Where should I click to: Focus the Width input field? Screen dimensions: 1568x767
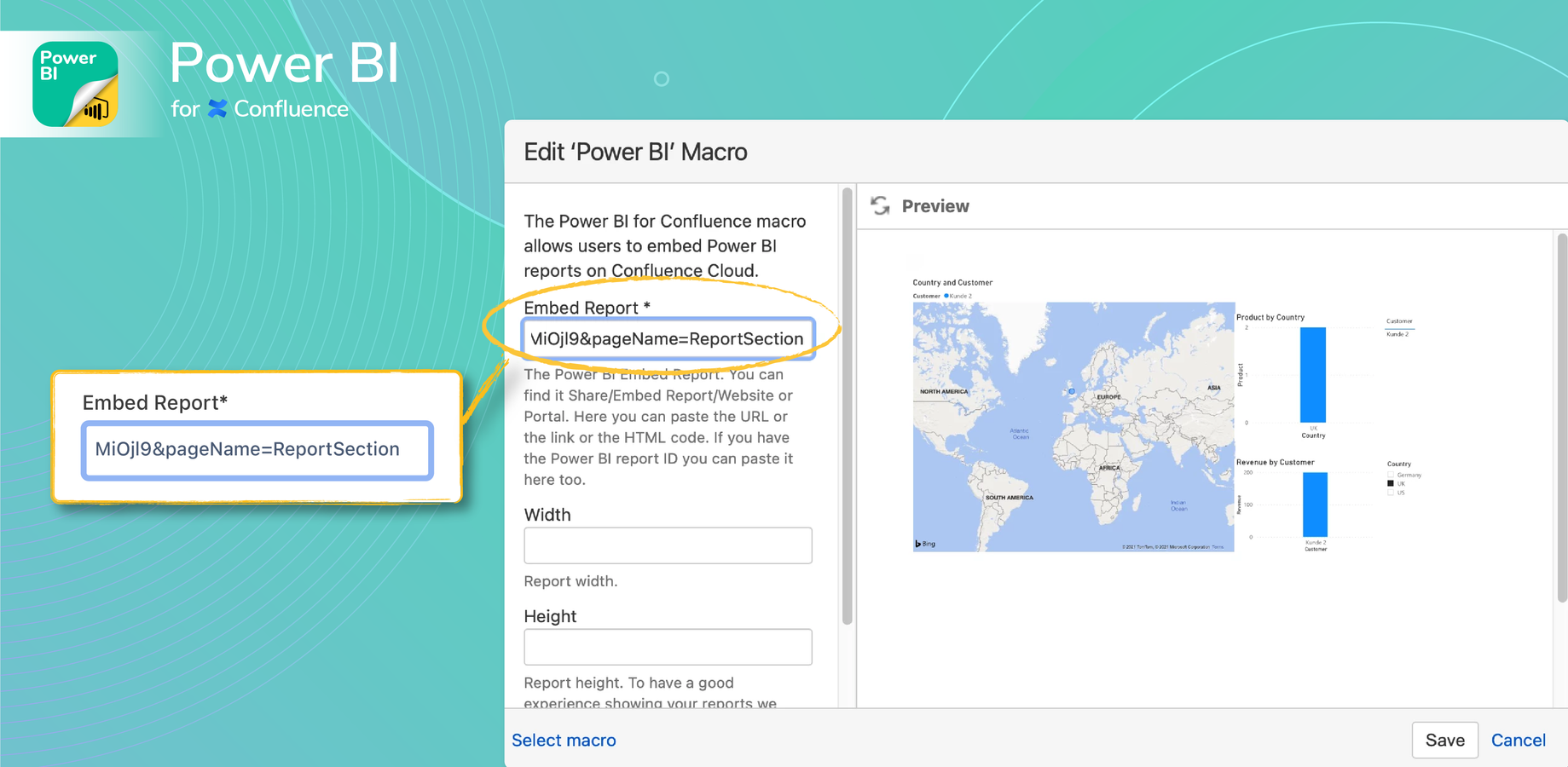pos(668,545)
